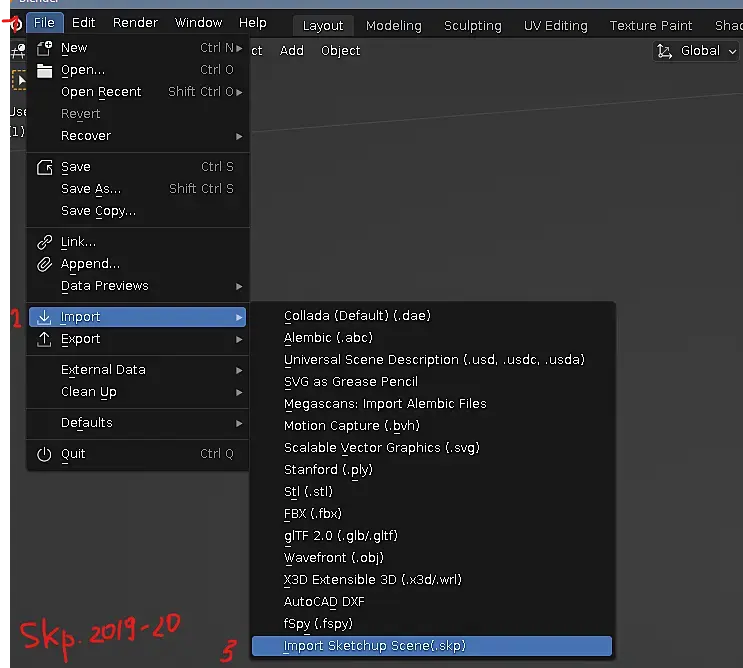This screenshot has width=743, height=668.
Task: Select the box-select tool icon
Action: [19, 80]
